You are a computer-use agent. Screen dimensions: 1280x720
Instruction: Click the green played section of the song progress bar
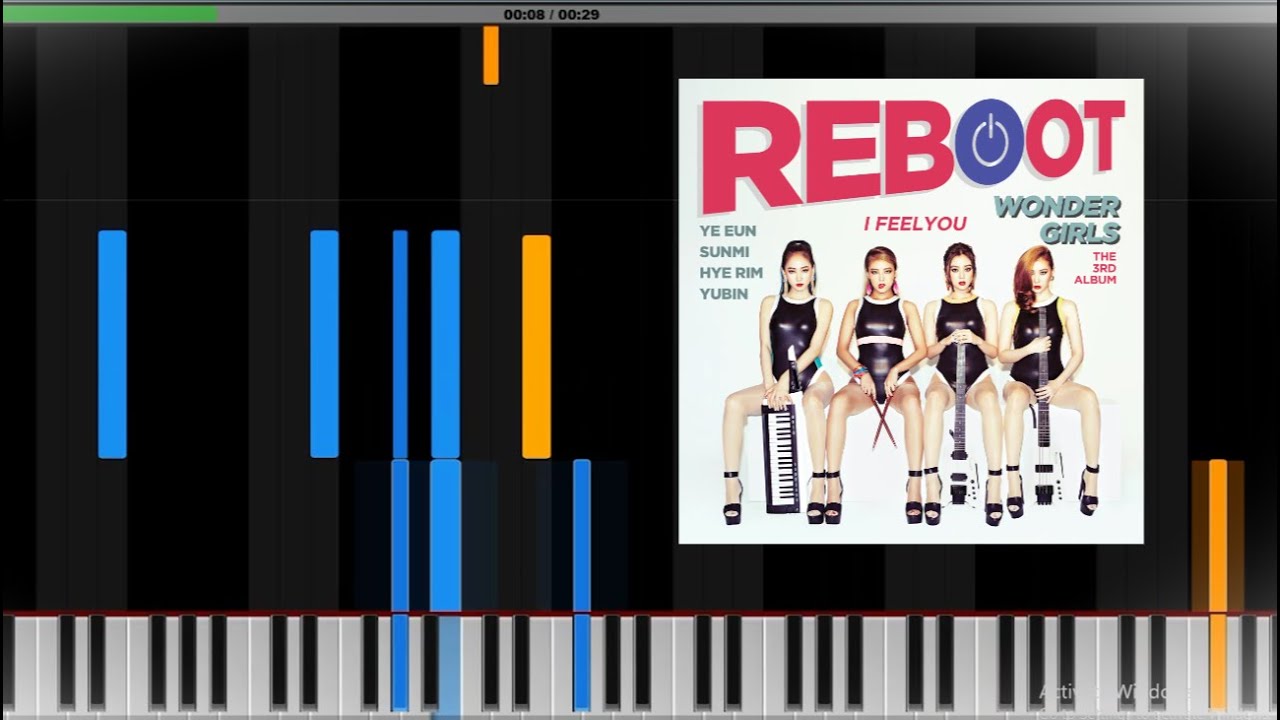(110, 14)
